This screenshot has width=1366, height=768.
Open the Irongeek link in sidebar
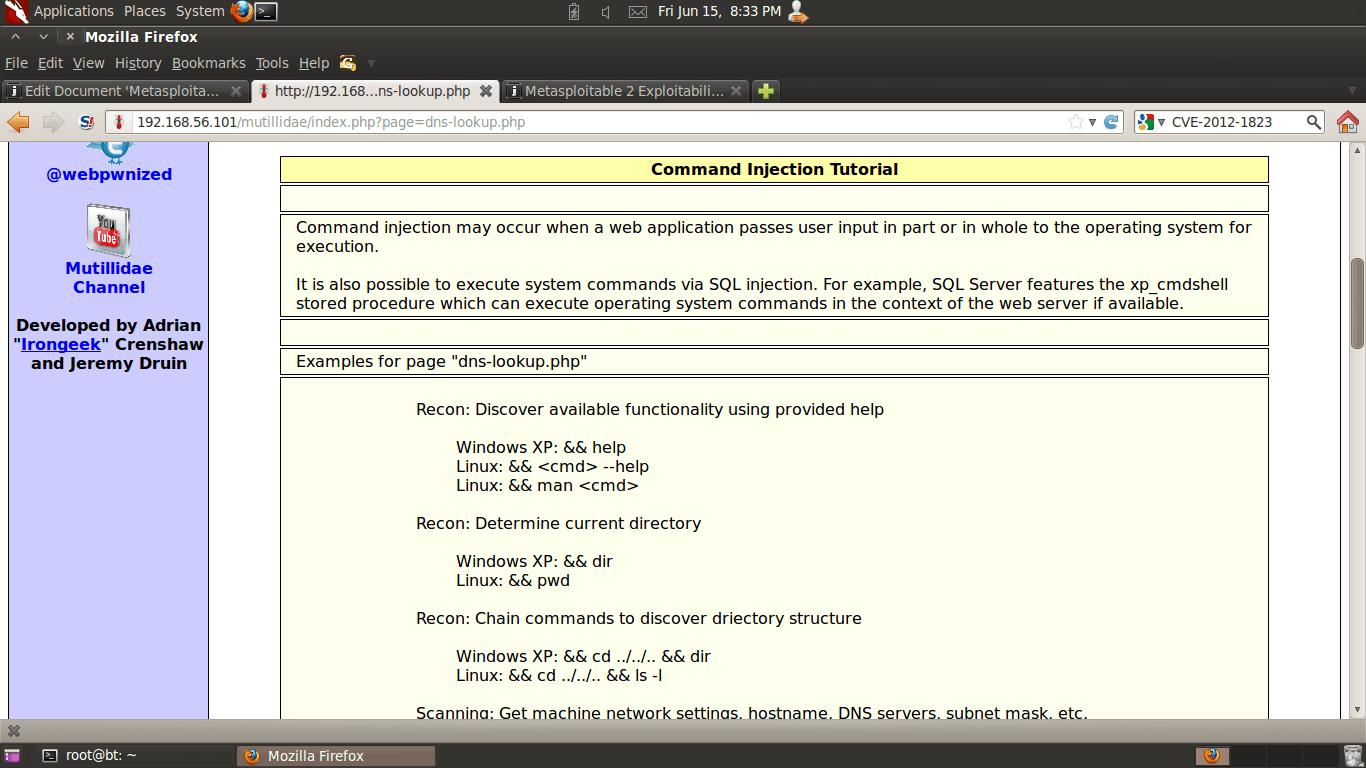pyautogui.click(x=60, y=344)
